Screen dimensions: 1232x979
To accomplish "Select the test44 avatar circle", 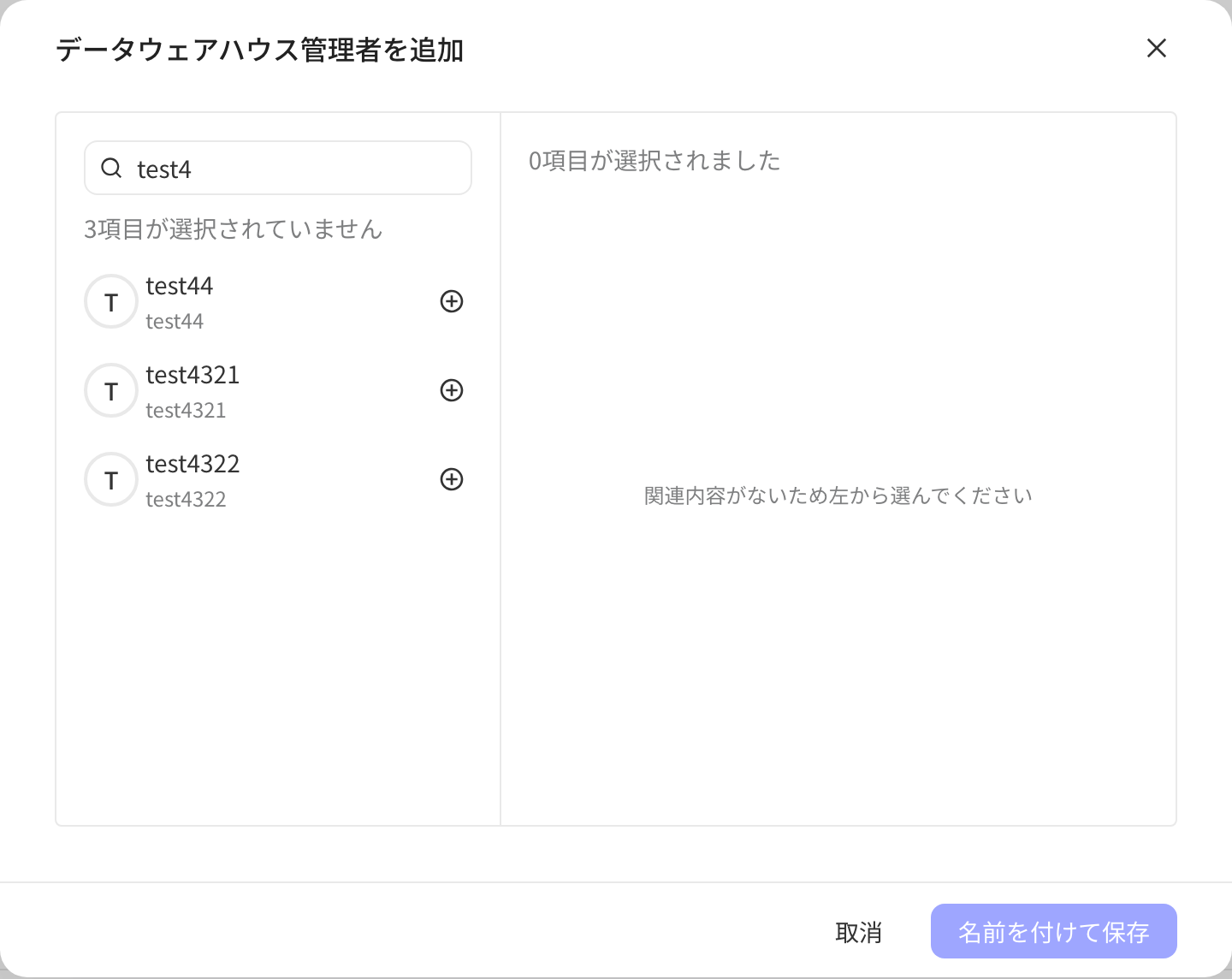I will click(111, 301).
